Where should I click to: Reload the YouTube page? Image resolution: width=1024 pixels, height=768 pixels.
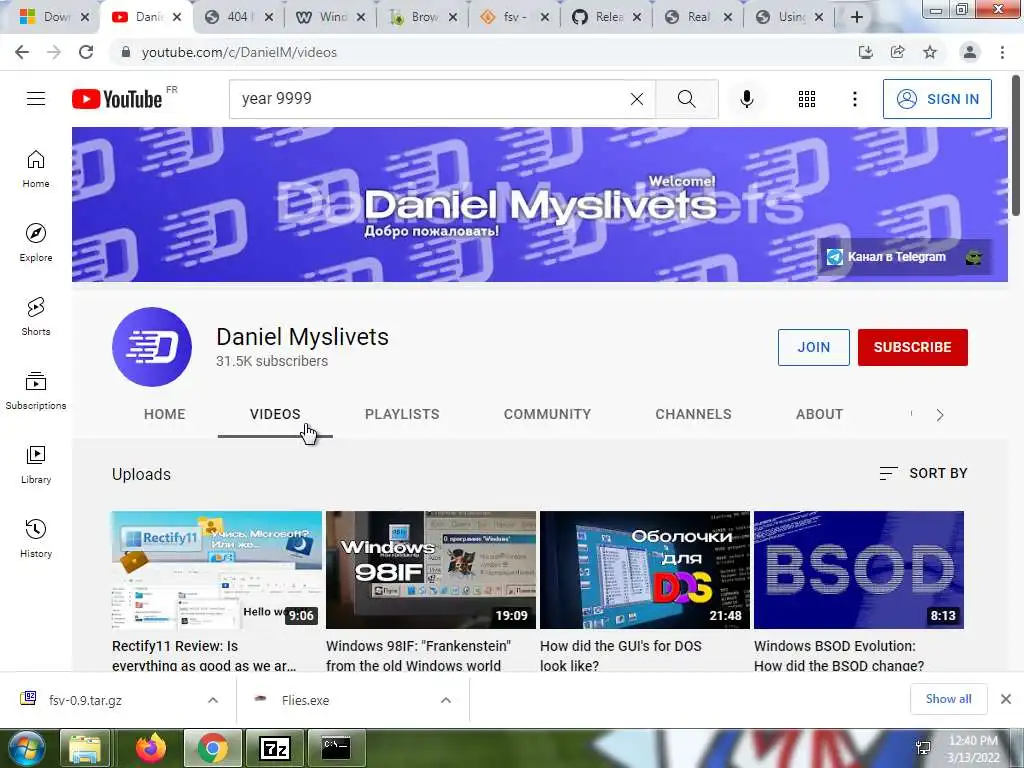(86, 52)
